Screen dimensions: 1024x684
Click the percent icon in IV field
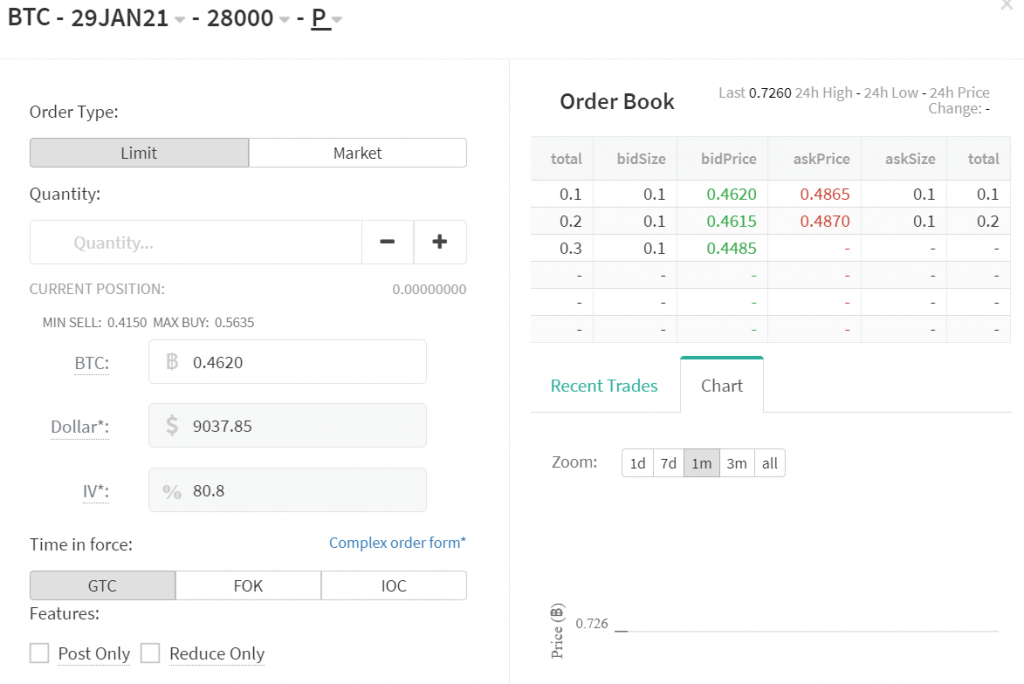click(x=172, y=491)
